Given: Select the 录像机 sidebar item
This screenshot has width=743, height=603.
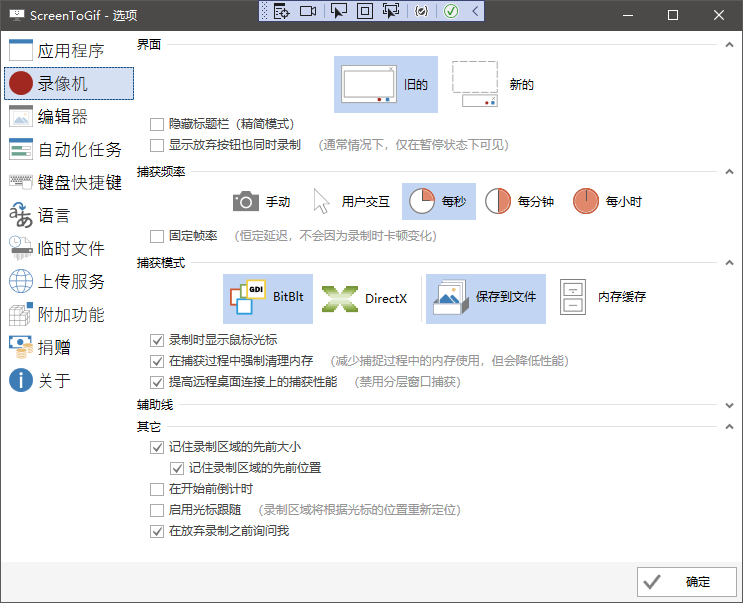Looking at the screenshot, I should pos(69,83).
